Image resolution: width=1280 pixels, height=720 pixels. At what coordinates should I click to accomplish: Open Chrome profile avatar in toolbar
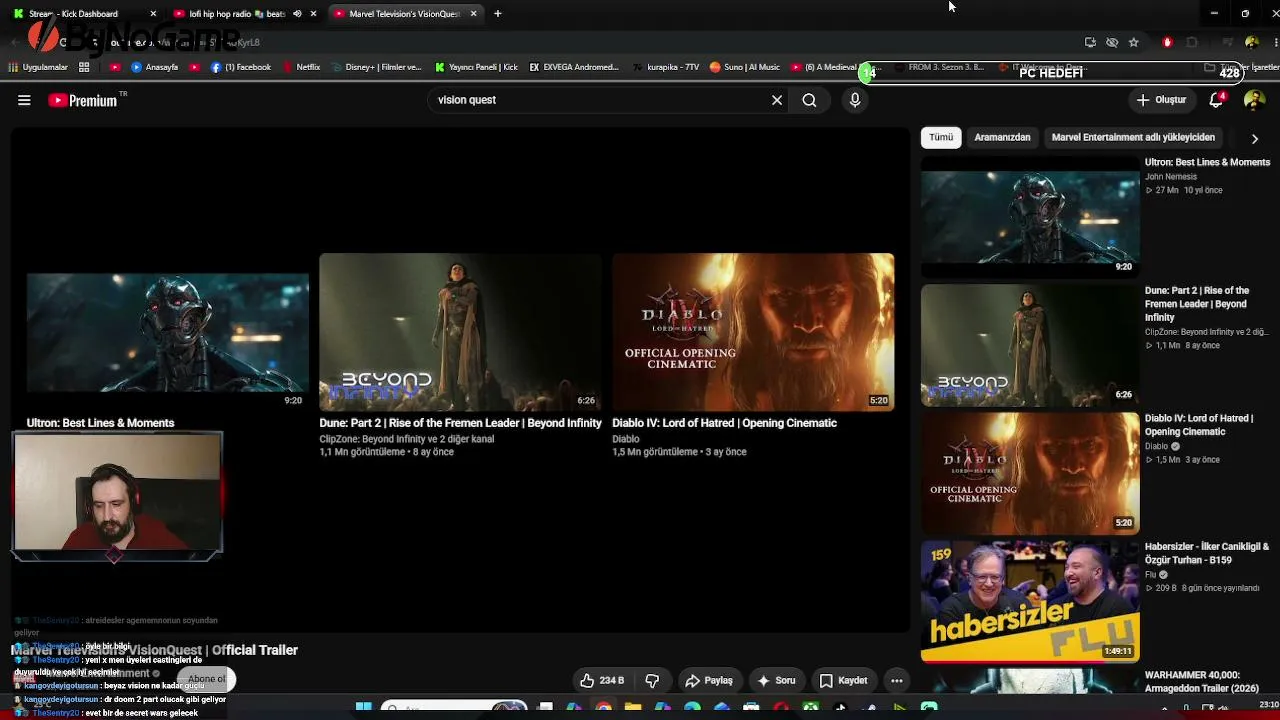pyautogui.click(x=1252, y=42)
